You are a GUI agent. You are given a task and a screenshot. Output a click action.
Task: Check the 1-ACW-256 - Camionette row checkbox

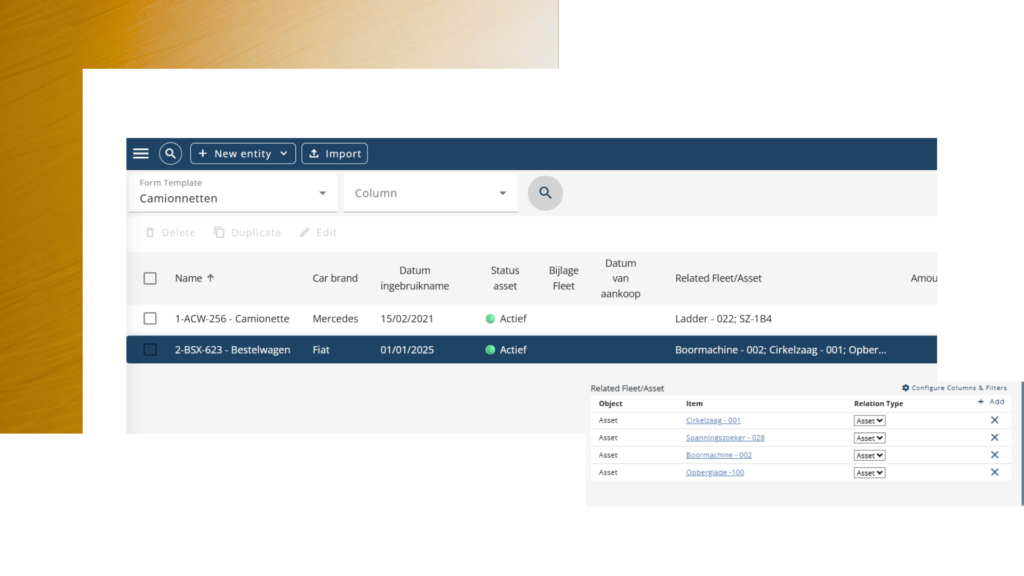[150, 319]
